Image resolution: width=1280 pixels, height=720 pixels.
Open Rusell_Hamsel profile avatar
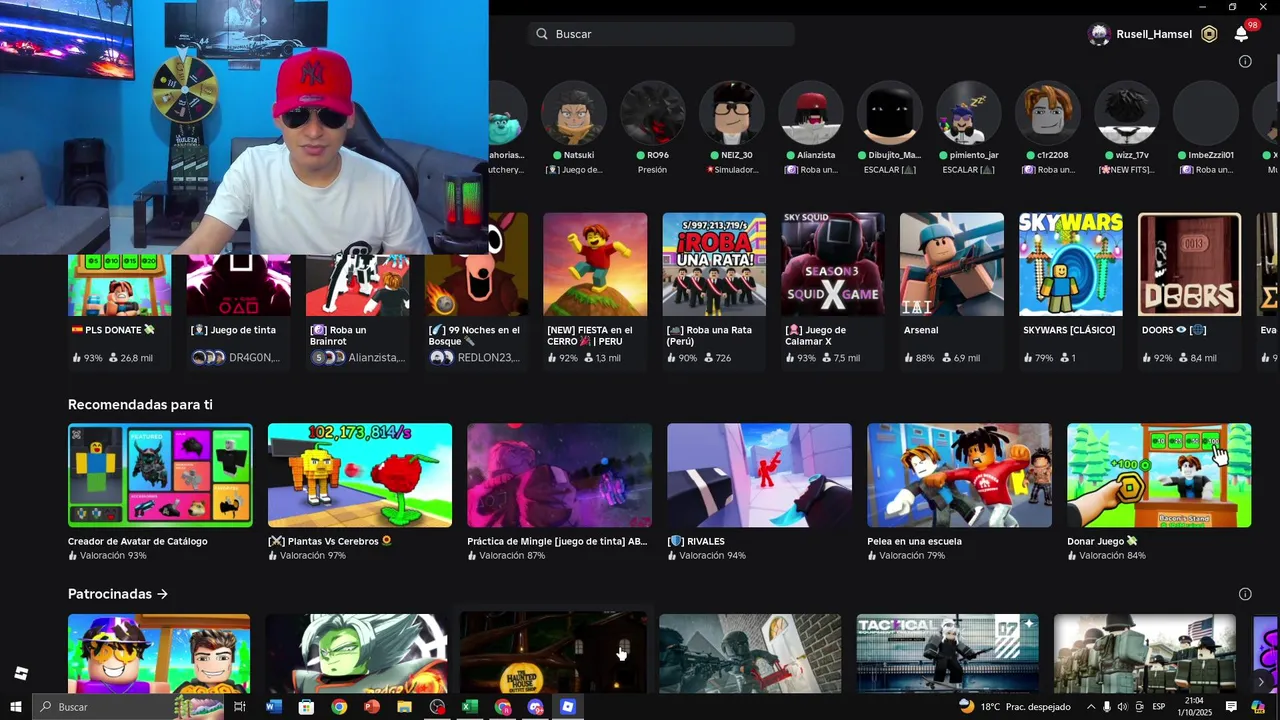point(1099,34)
